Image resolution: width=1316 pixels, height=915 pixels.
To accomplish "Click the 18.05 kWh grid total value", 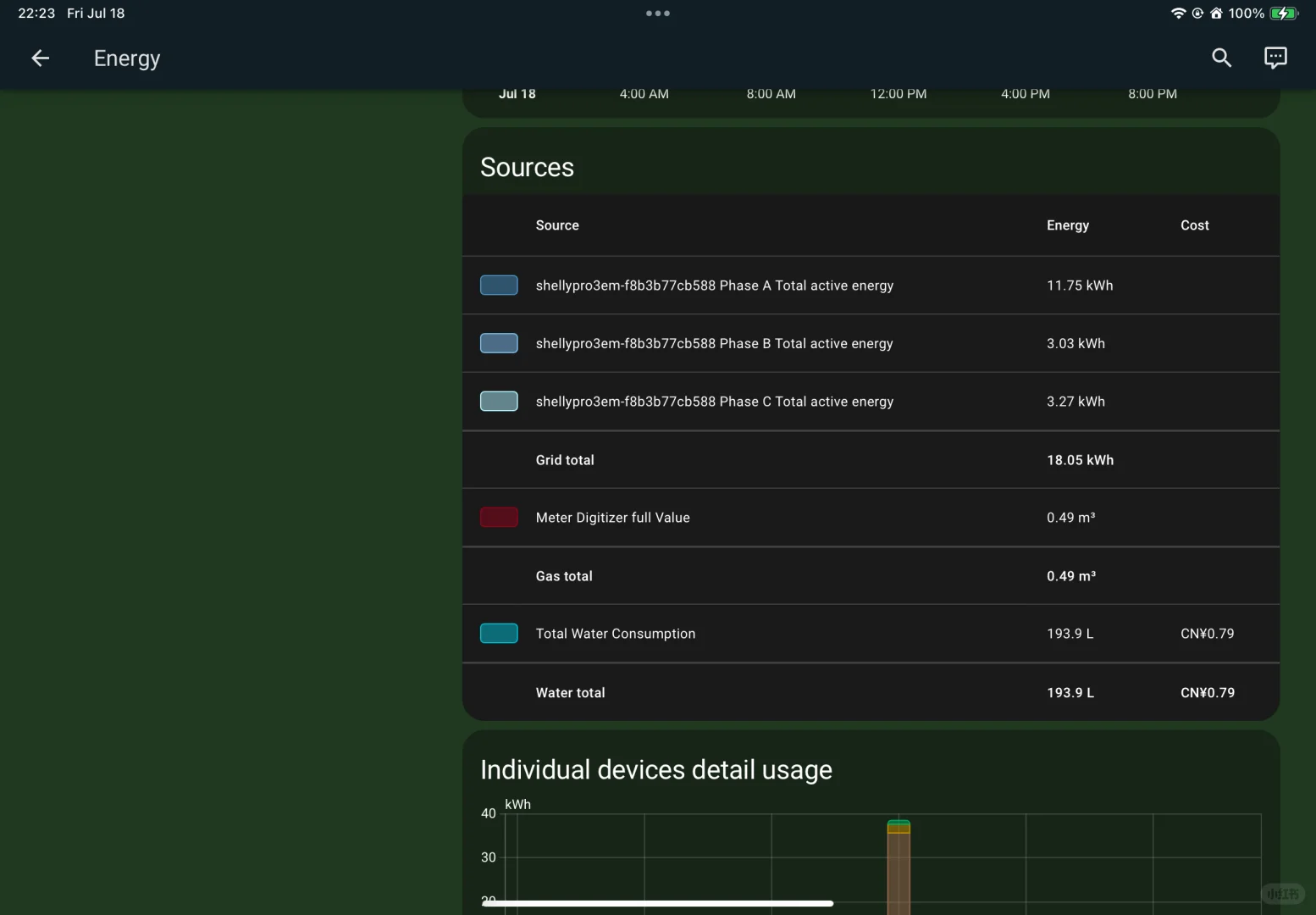I will [1081, 460].
